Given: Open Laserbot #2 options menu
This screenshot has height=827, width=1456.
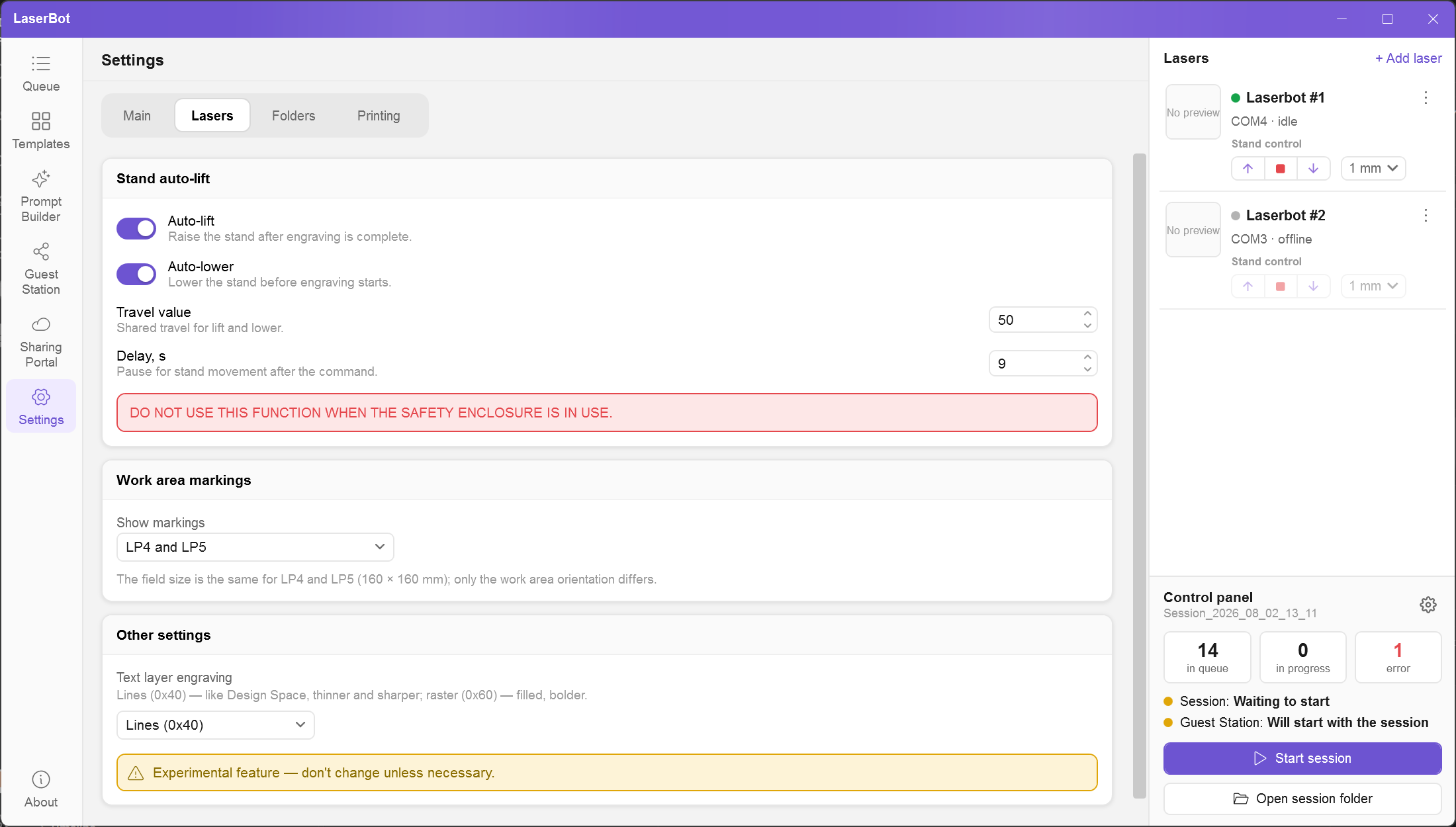Looking at the screenshot, I should [1426, 216].
